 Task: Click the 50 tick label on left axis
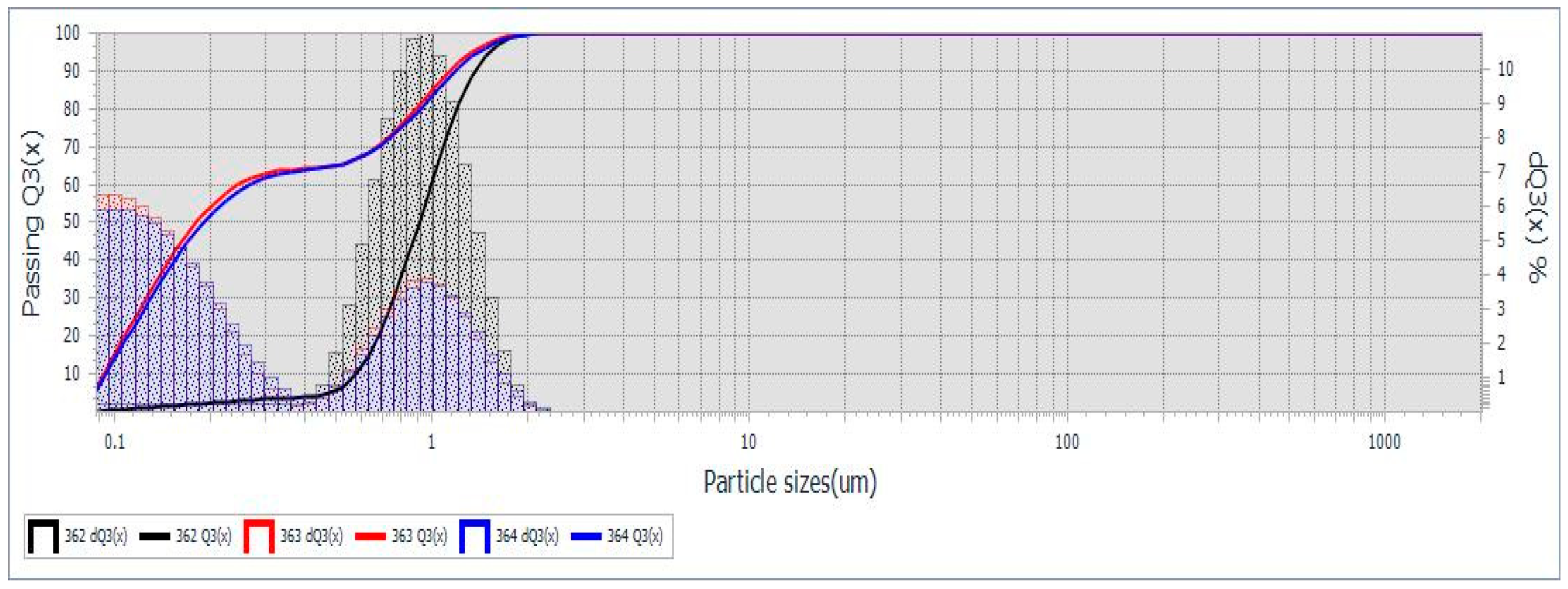pos(71,221)
